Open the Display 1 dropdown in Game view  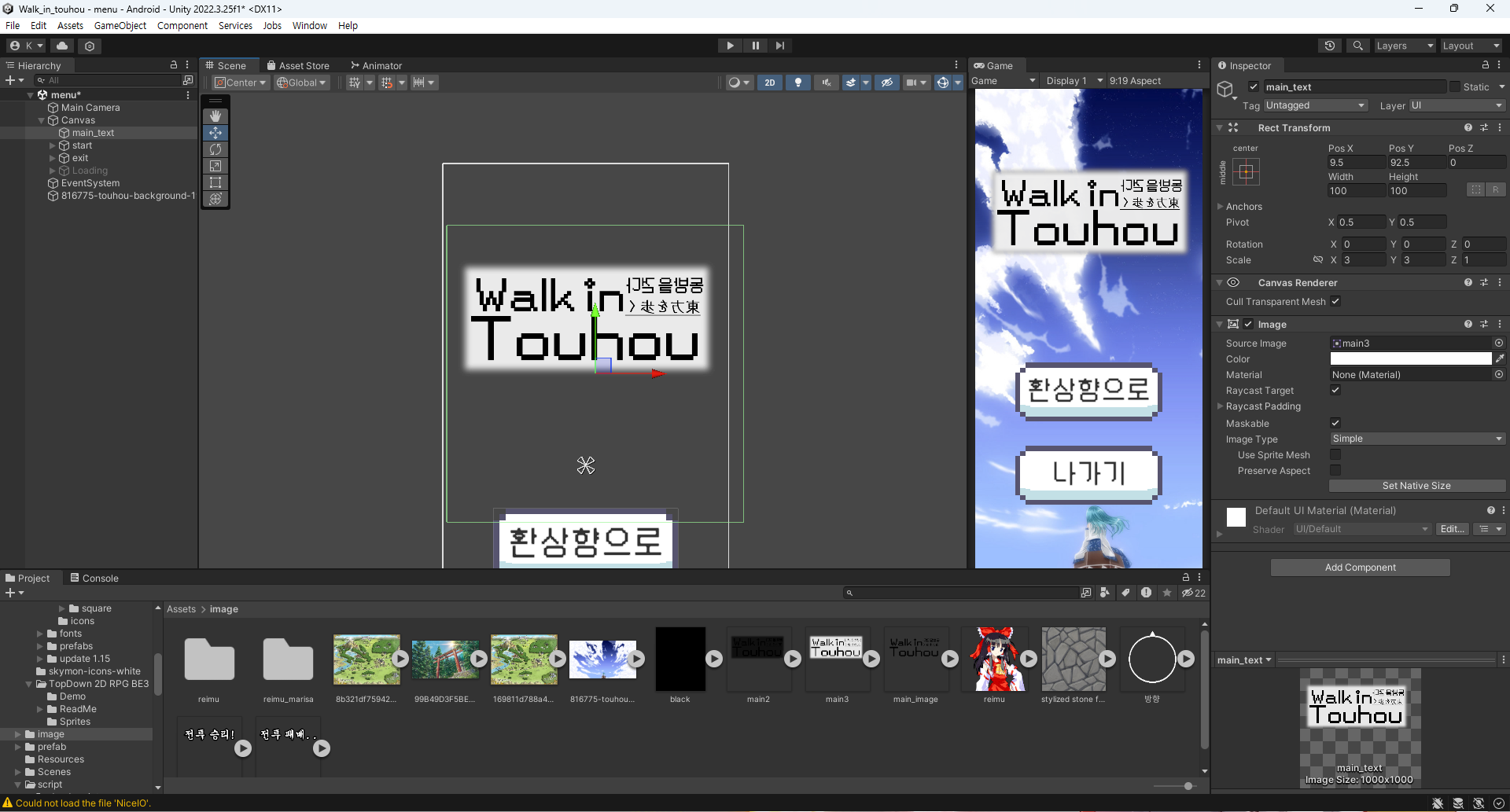1074,81
